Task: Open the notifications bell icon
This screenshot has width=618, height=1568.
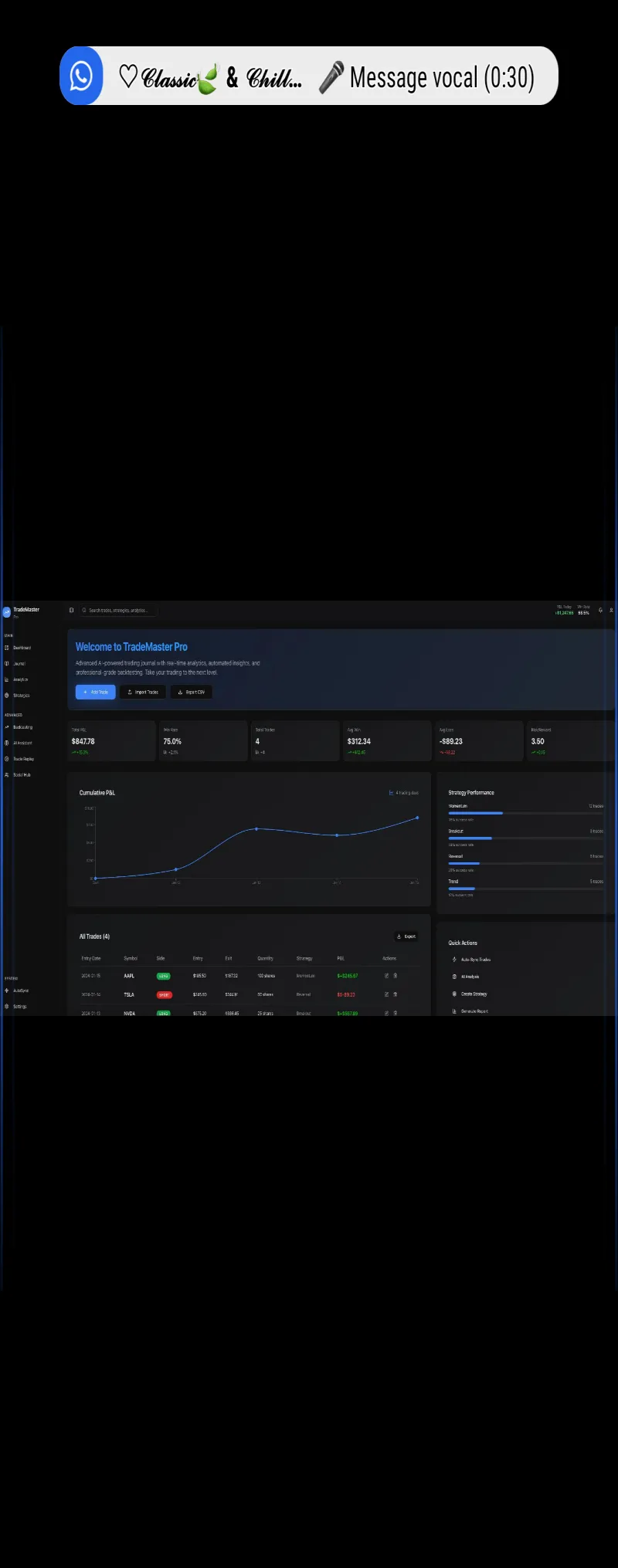Action: 600,610
